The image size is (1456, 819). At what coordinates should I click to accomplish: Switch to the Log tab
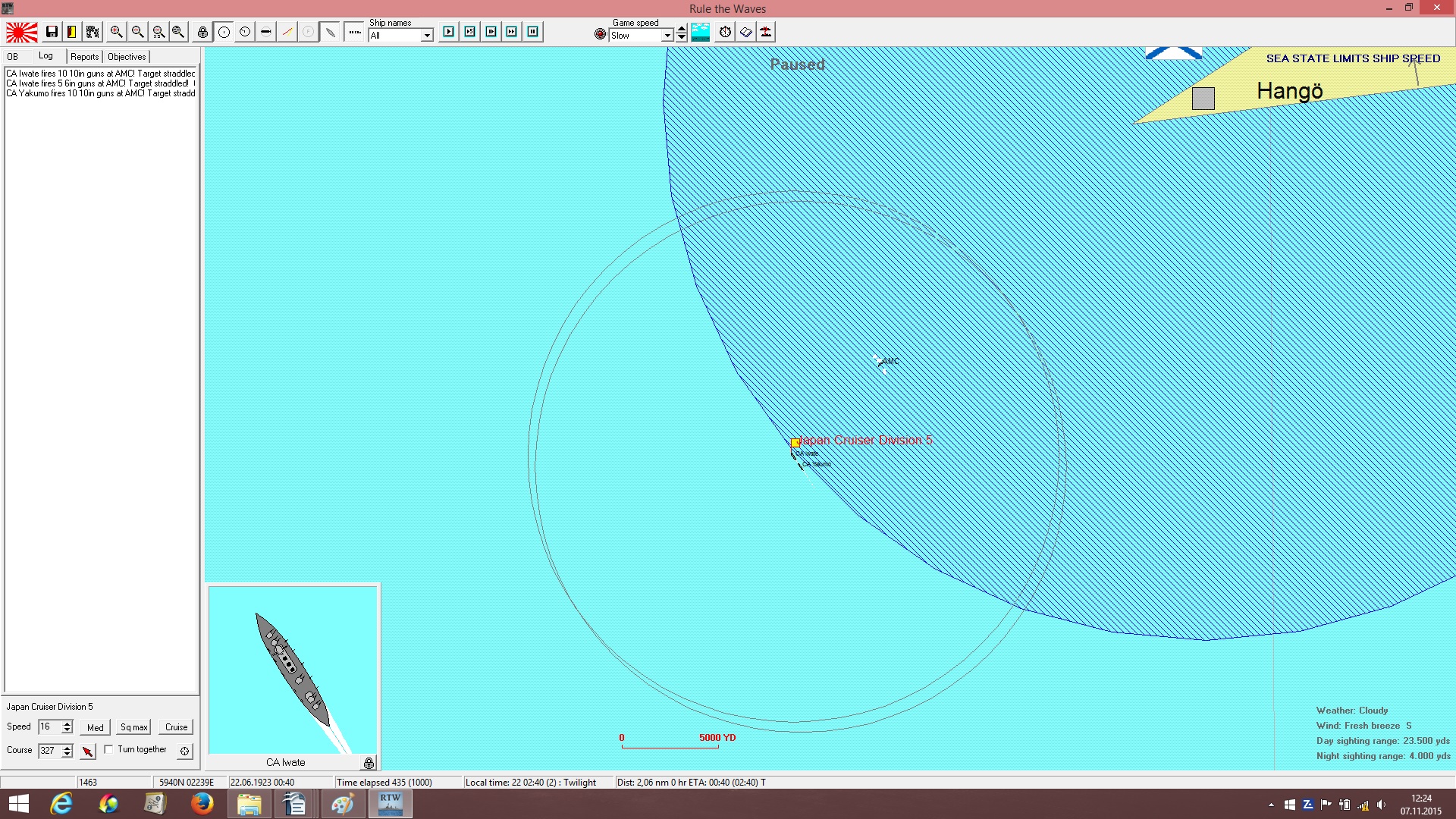(x=46, y=56)
